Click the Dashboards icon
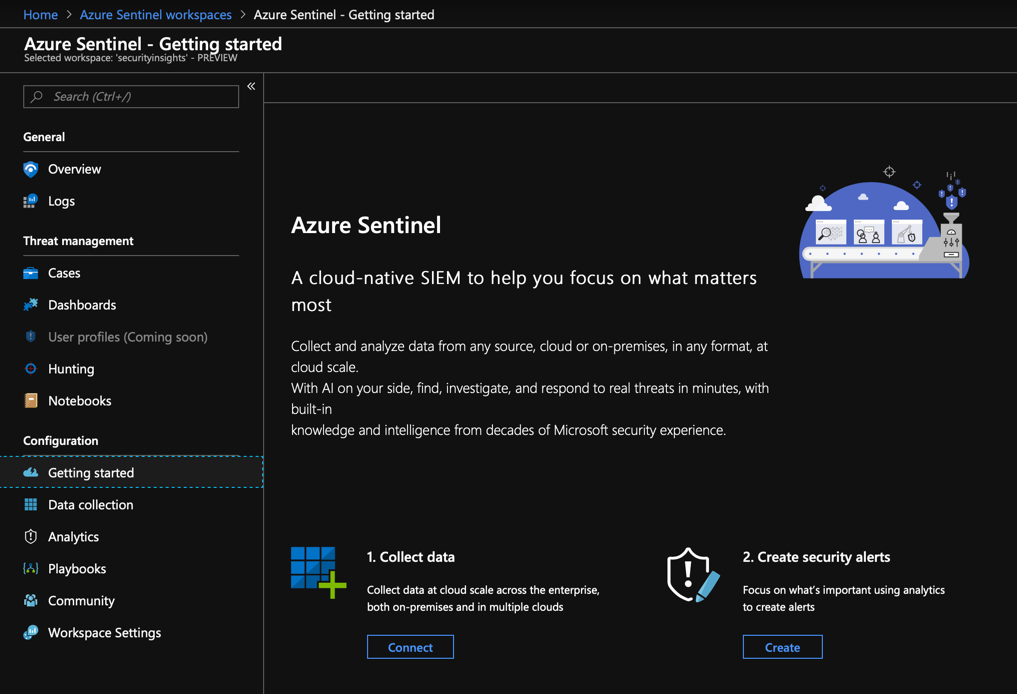This screenshot has width=1017, height=694. [31, 305]
